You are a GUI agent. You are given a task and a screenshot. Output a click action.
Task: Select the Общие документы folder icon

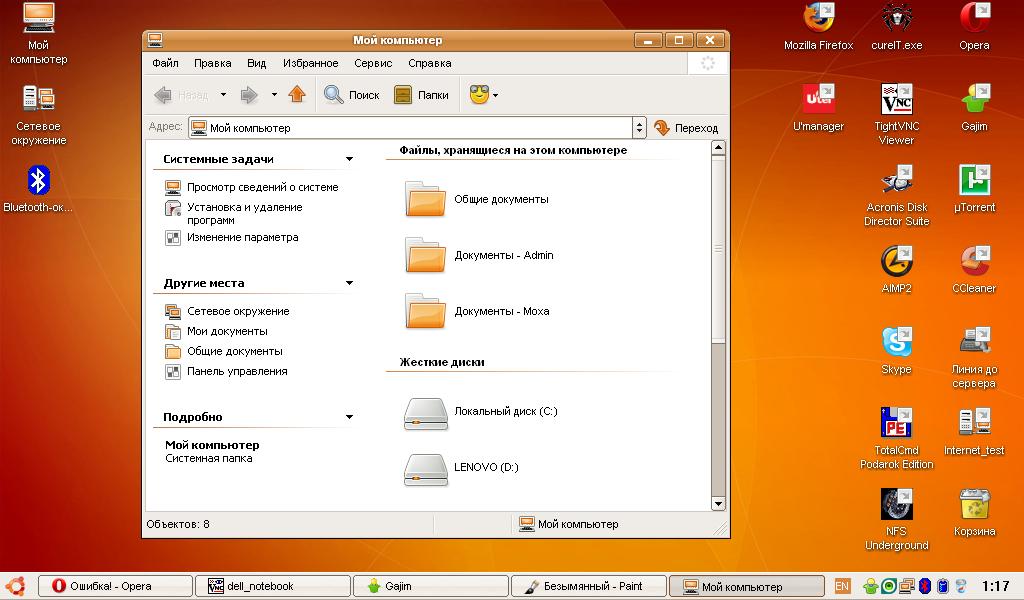click(425, 198)
